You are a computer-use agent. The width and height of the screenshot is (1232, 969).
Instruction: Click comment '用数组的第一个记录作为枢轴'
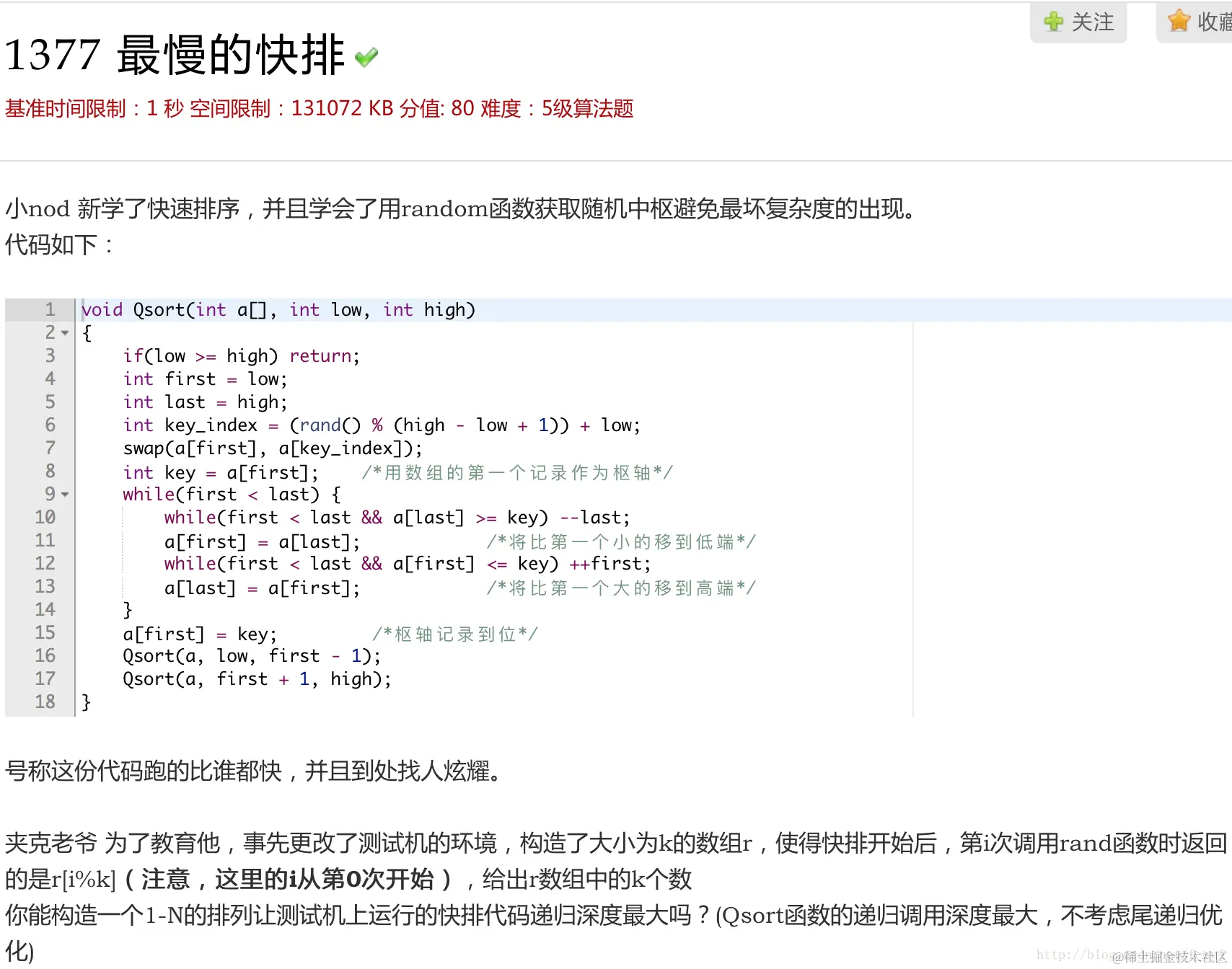pyautogui.click(x=517, y=473)
